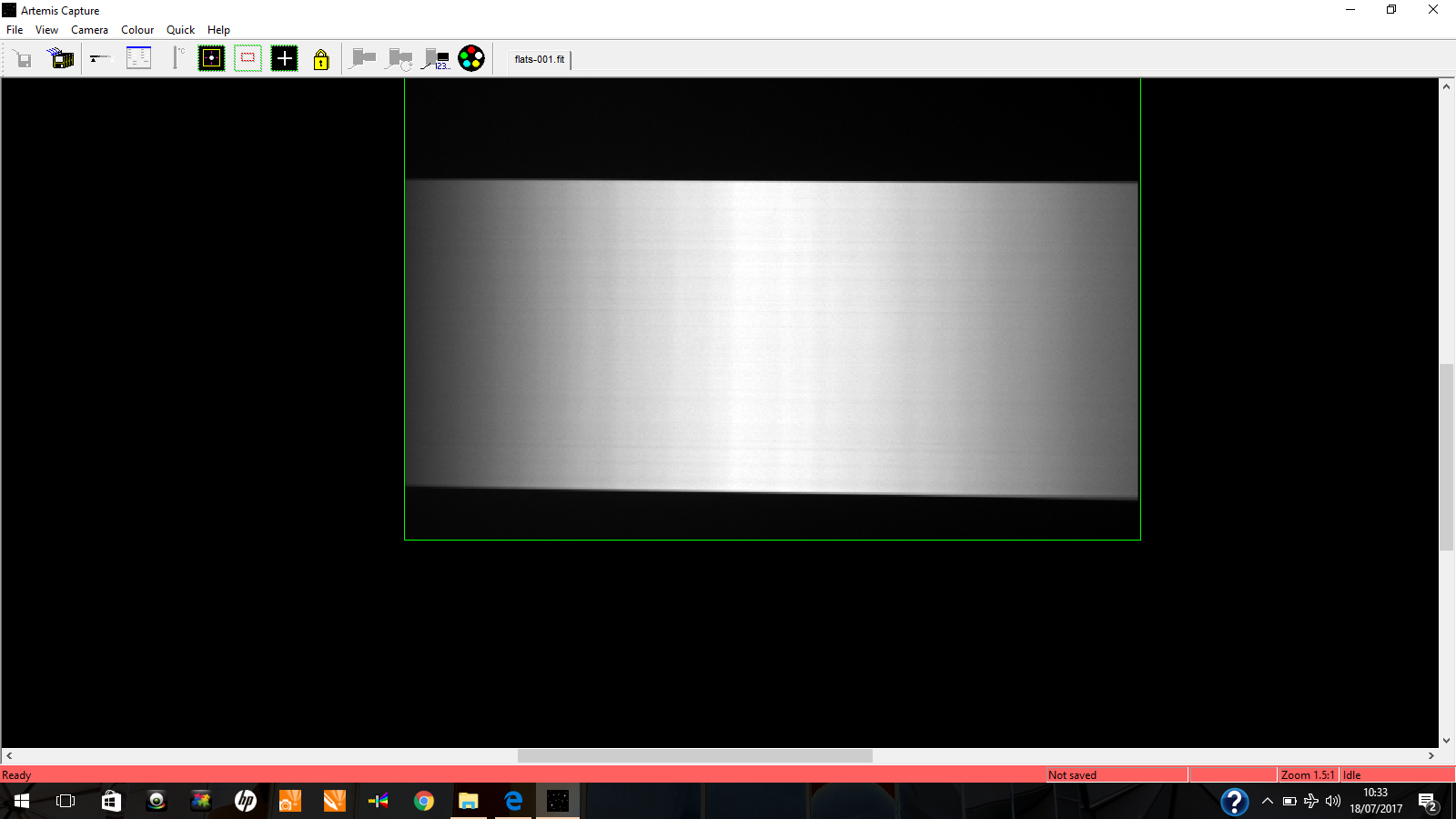
Task: Click the scroll down arrow of vertical scrollbar
Action: click(x=1446, y=741)
